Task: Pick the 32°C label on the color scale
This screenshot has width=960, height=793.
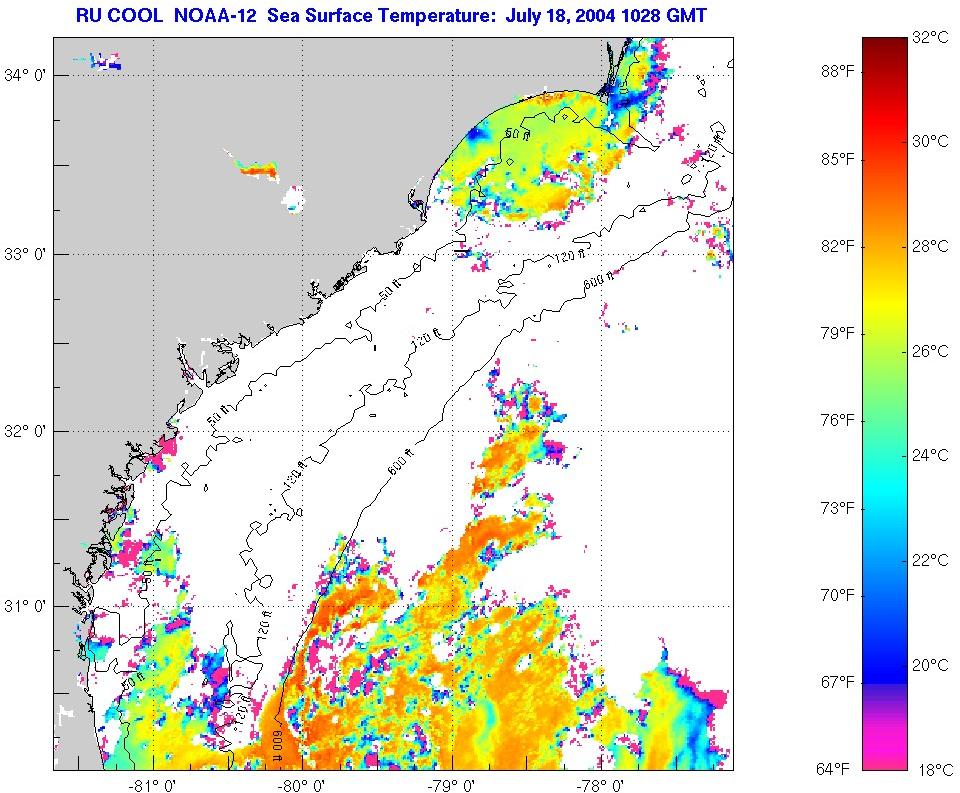Action: pos(929,37)
